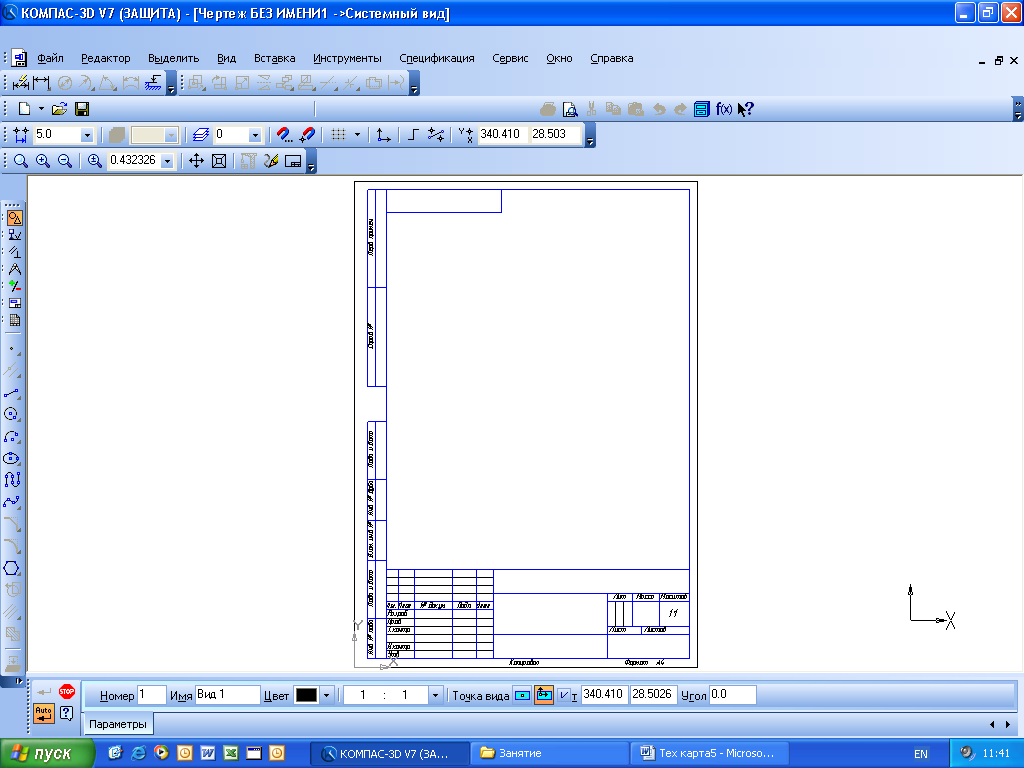This screenshot has height=768, width=1024.
Task: Open the Выделить menu
Action: point(173,58)
